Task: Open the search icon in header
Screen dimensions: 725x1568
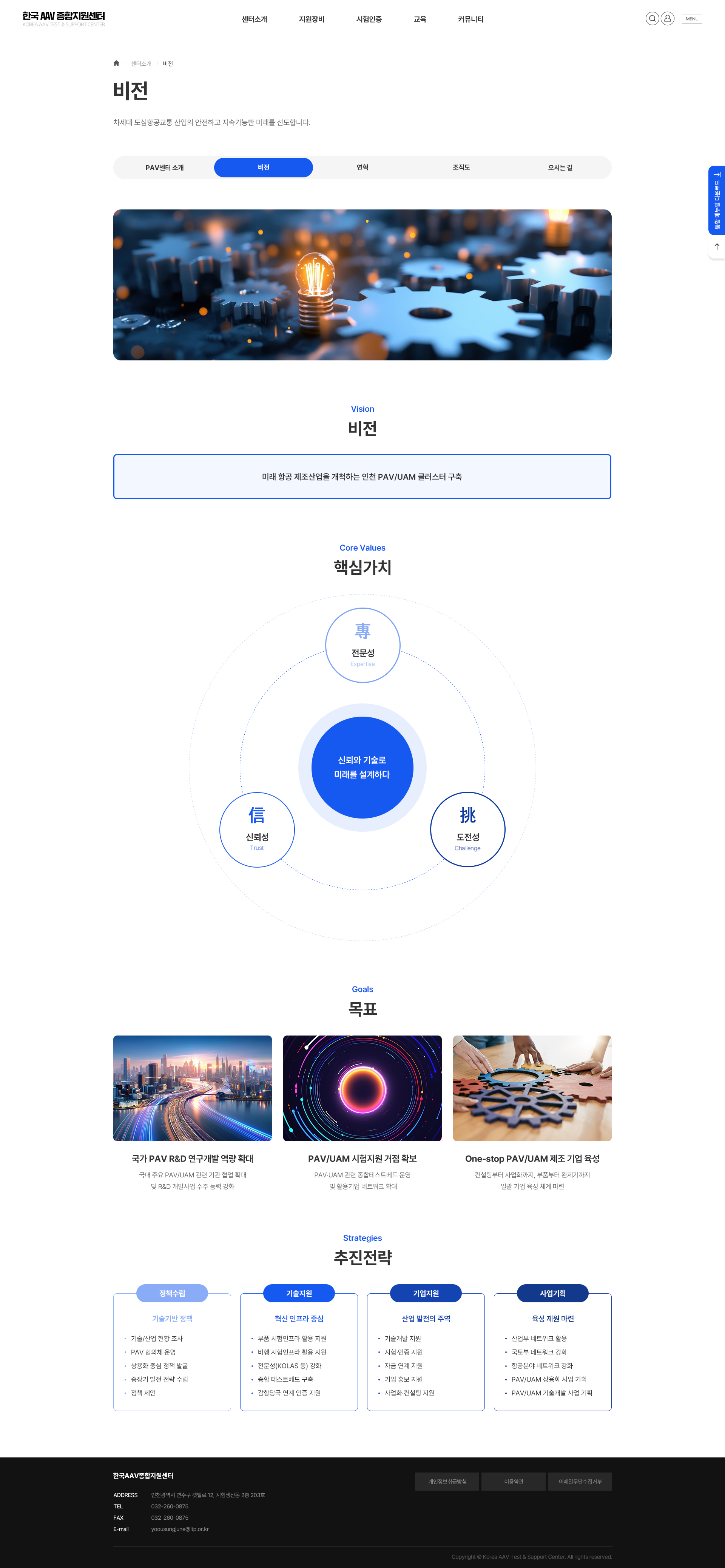Action: click(652, 19)
